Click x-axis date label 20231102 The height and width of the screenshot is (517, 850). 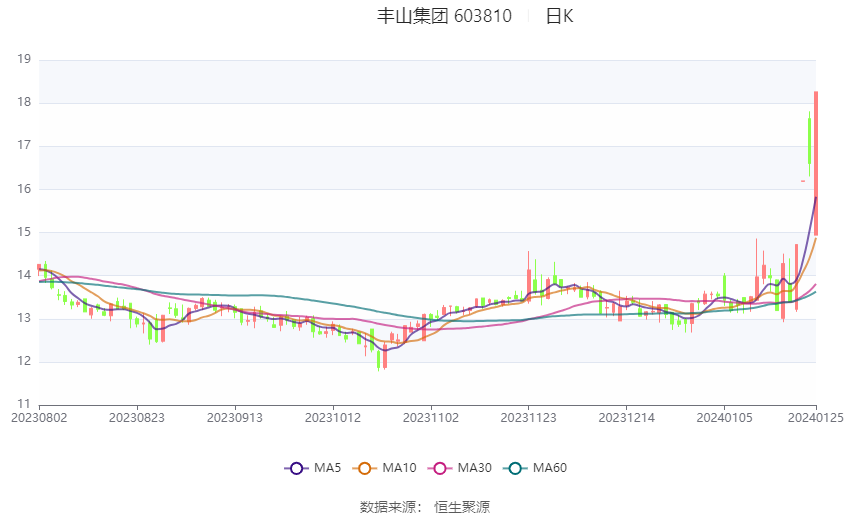coord(431,418)
